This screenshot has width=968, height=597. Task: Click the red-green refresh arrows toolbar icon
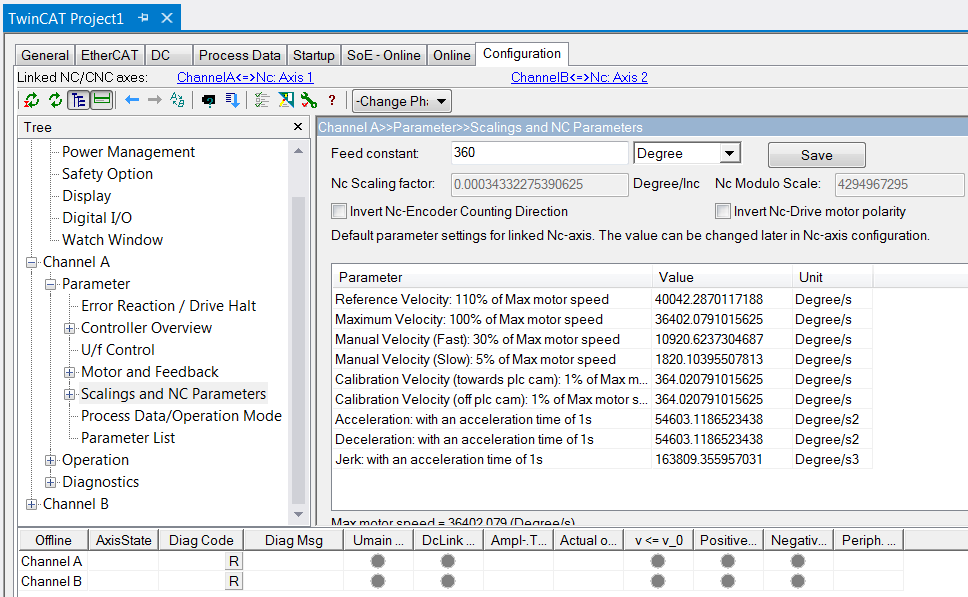[x=31, y=100]
